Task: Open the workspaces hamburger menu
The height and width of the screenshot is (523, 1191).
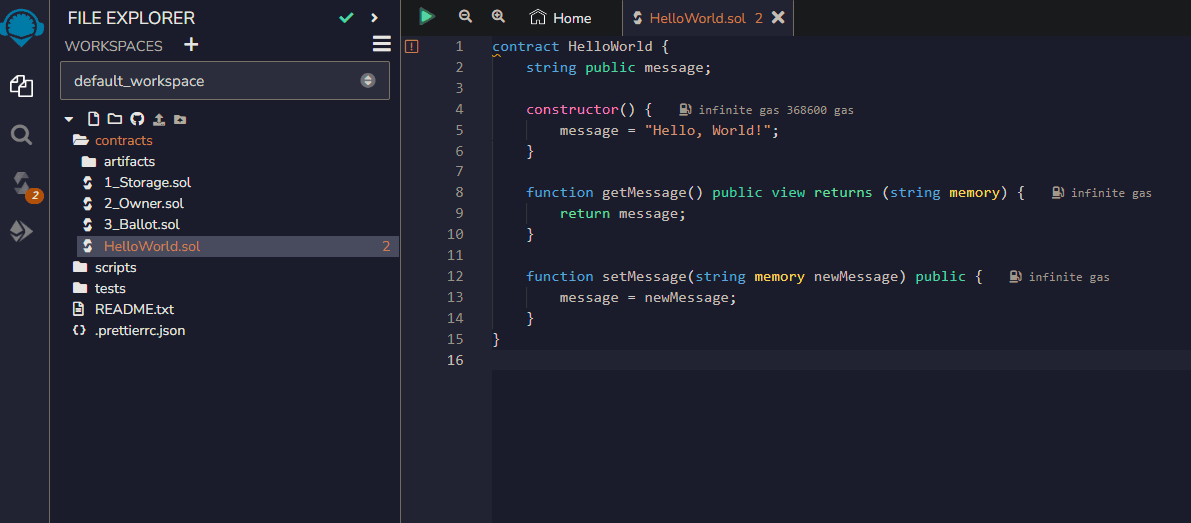Action: (x=382, y=45)
